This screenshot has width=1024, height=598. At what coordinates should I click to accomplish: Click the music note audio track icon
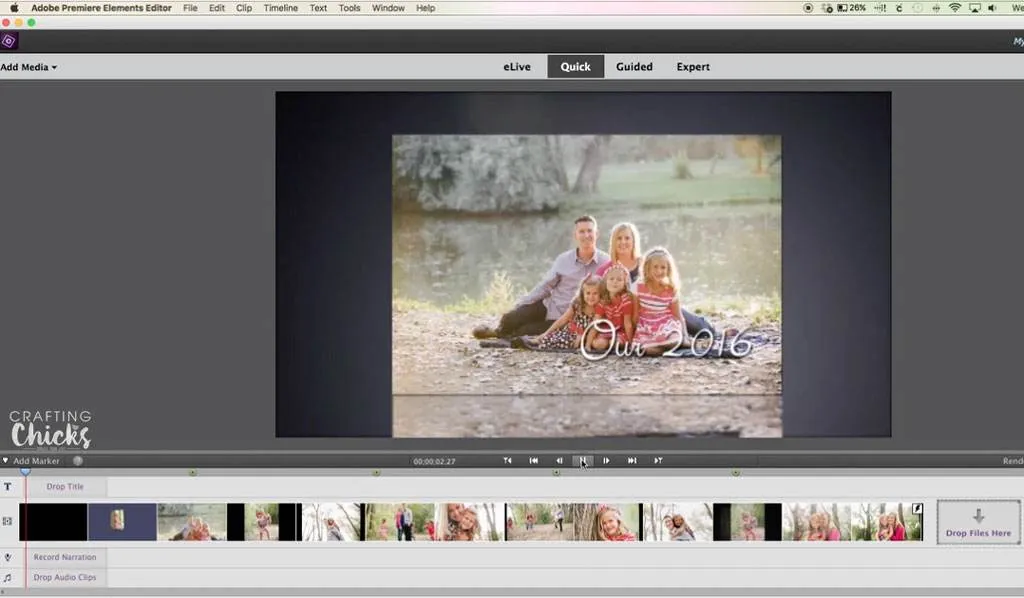tap(8, 577)
